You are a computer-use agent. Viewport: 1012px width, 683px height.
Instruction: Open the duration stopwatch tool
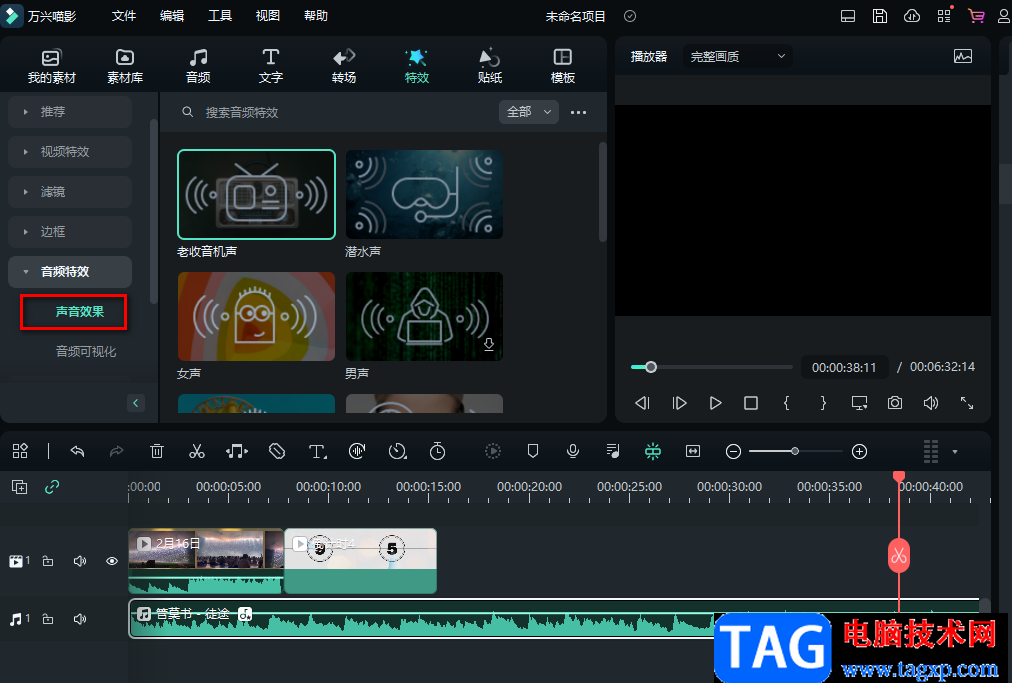438,451
